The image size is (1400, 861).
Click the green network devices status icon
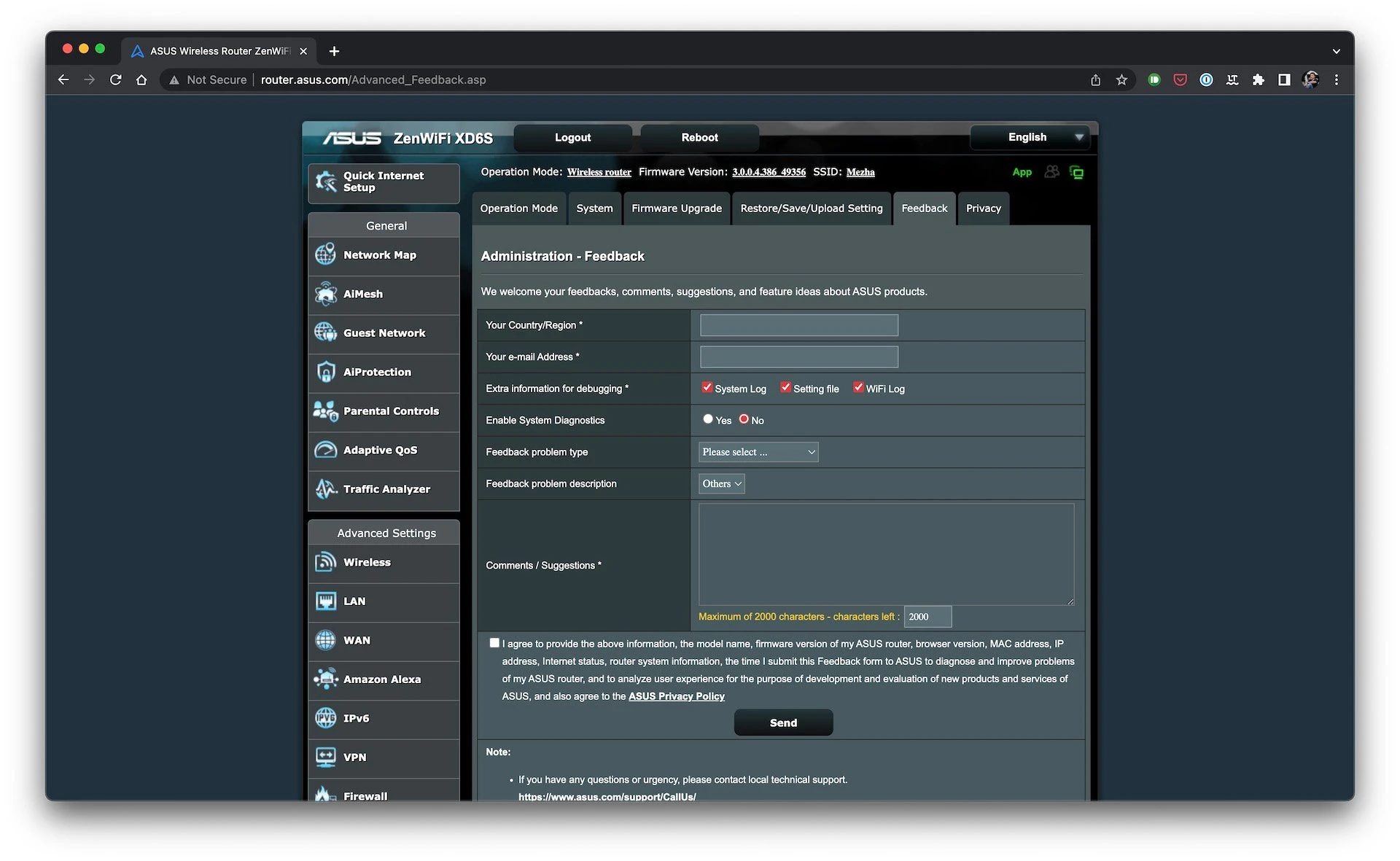1076,172
